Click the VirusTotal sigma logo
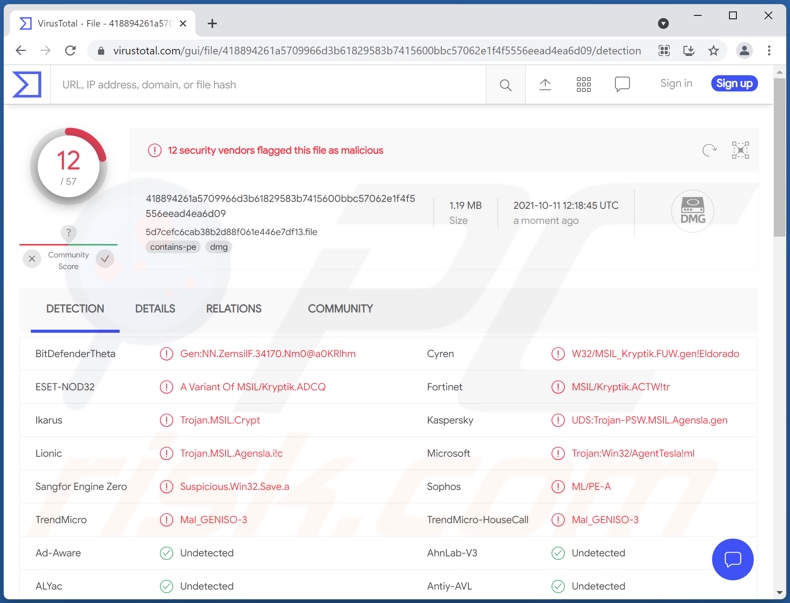Screen dimensions: 790x603 pos(27,84)
